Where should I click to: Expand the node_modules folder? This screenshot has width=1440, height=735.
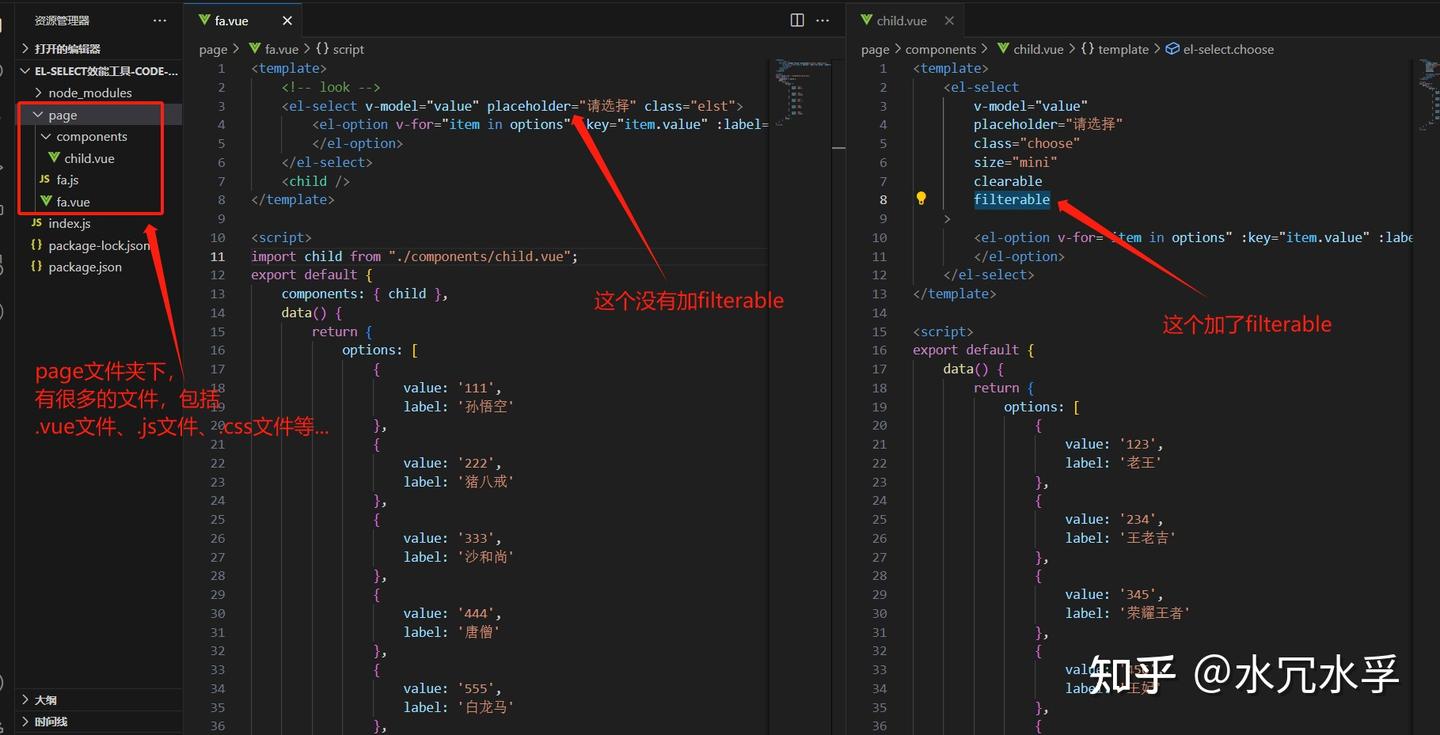90,92
